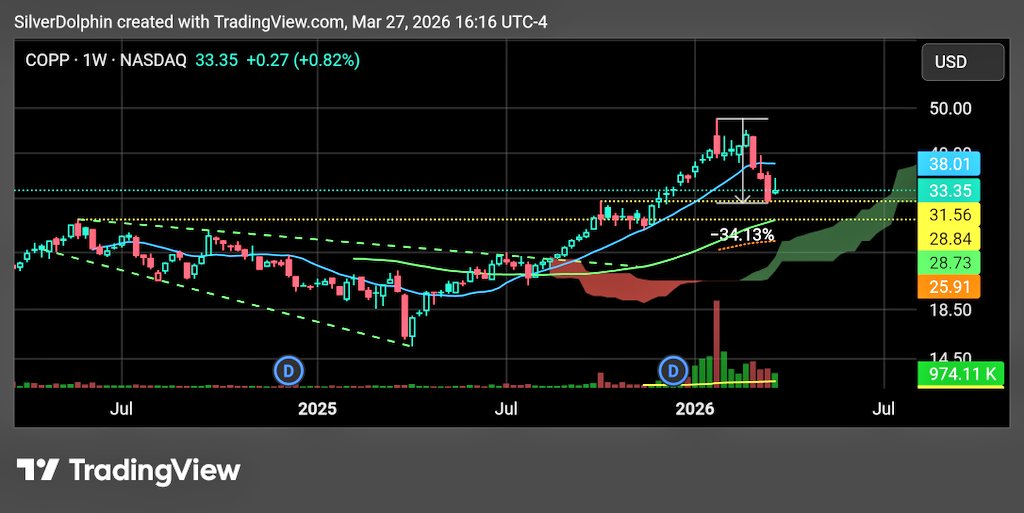This screenshot has width=1024, height=513.
Task: Click the 33.35 last price in chart header
Action: (216, 61)
